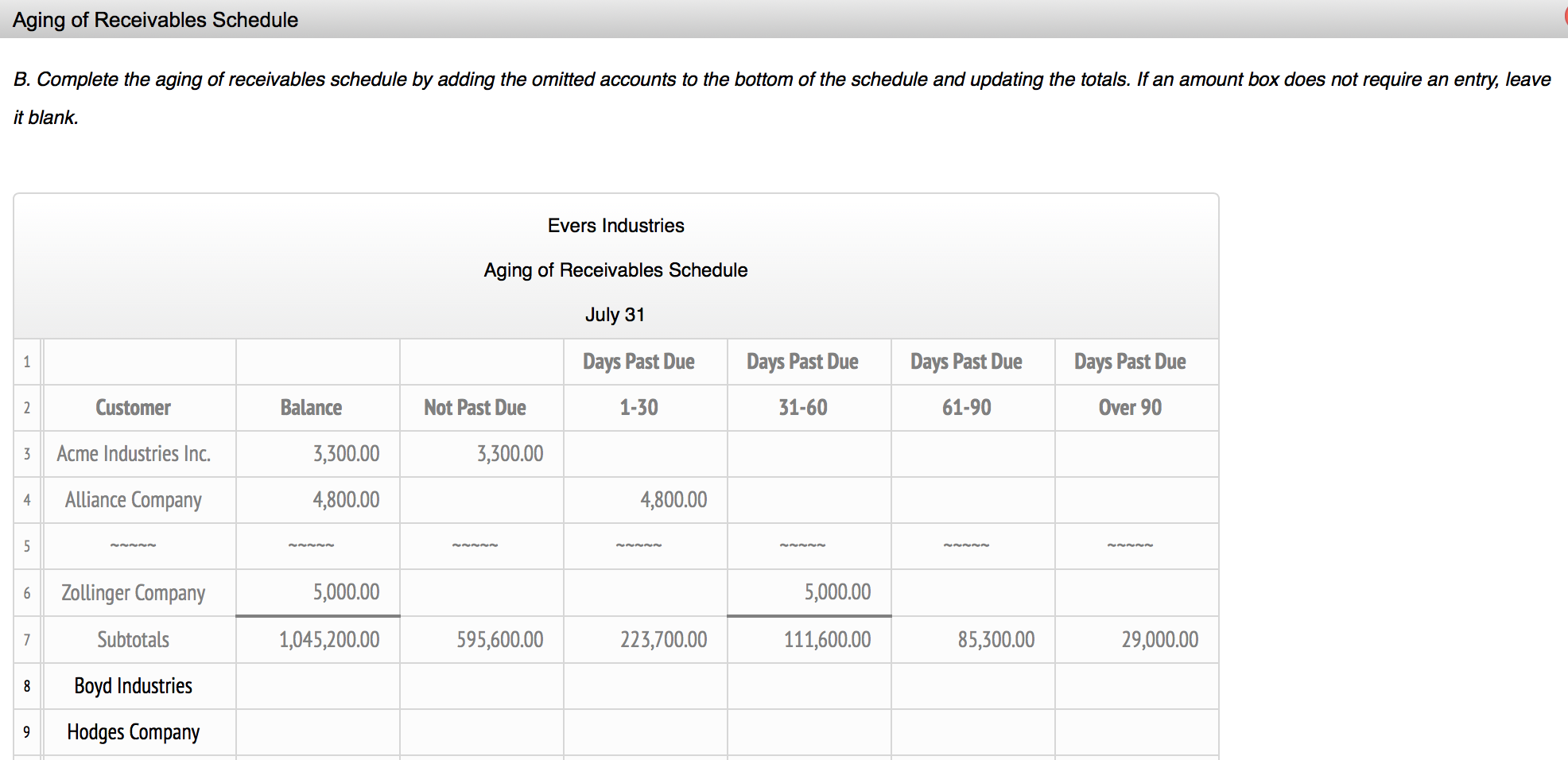Click Zollinger balance 5,000.00
Viewport: 1568px width, 760px height.
click(x=347, y=592)
